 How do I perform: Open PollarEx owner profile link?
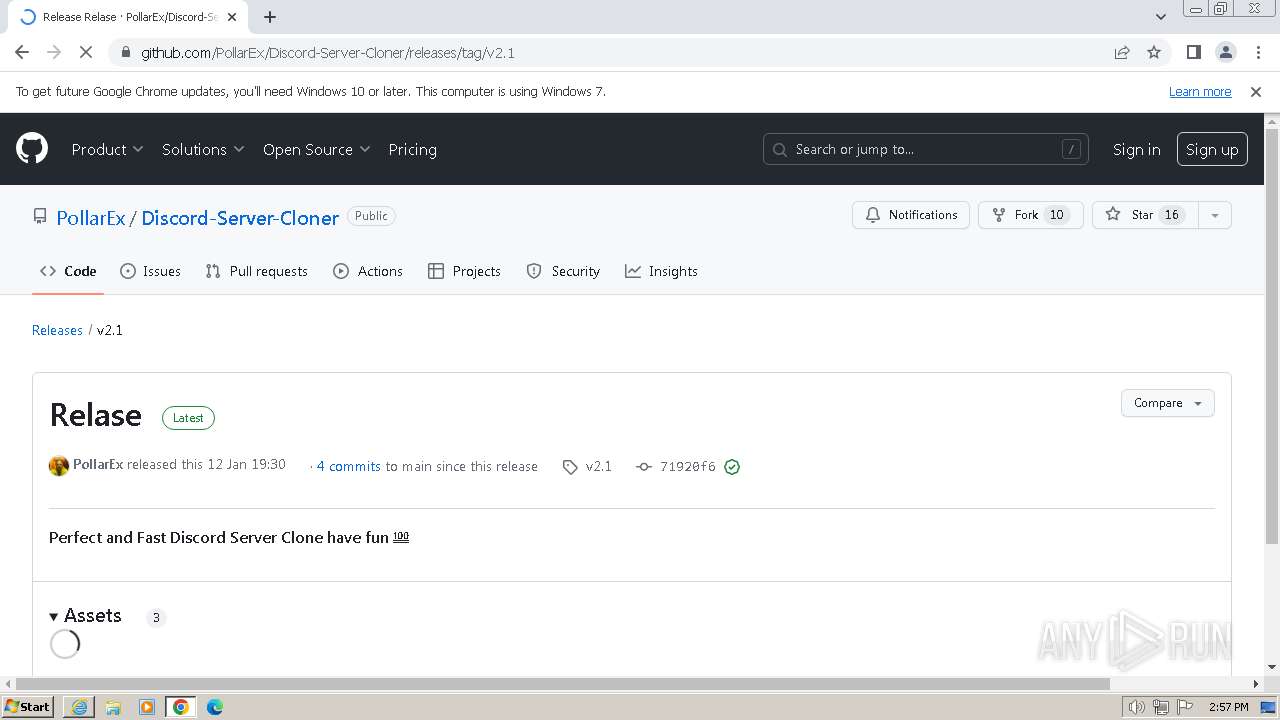pyautogui.click(x=91, y=217)
